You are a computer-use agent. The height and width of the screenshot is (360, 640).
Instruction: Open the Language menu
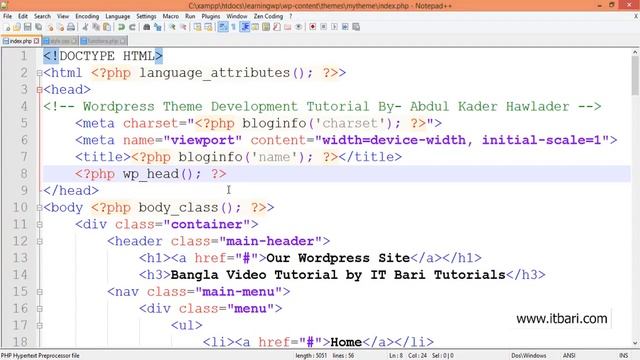coord(118,16)
